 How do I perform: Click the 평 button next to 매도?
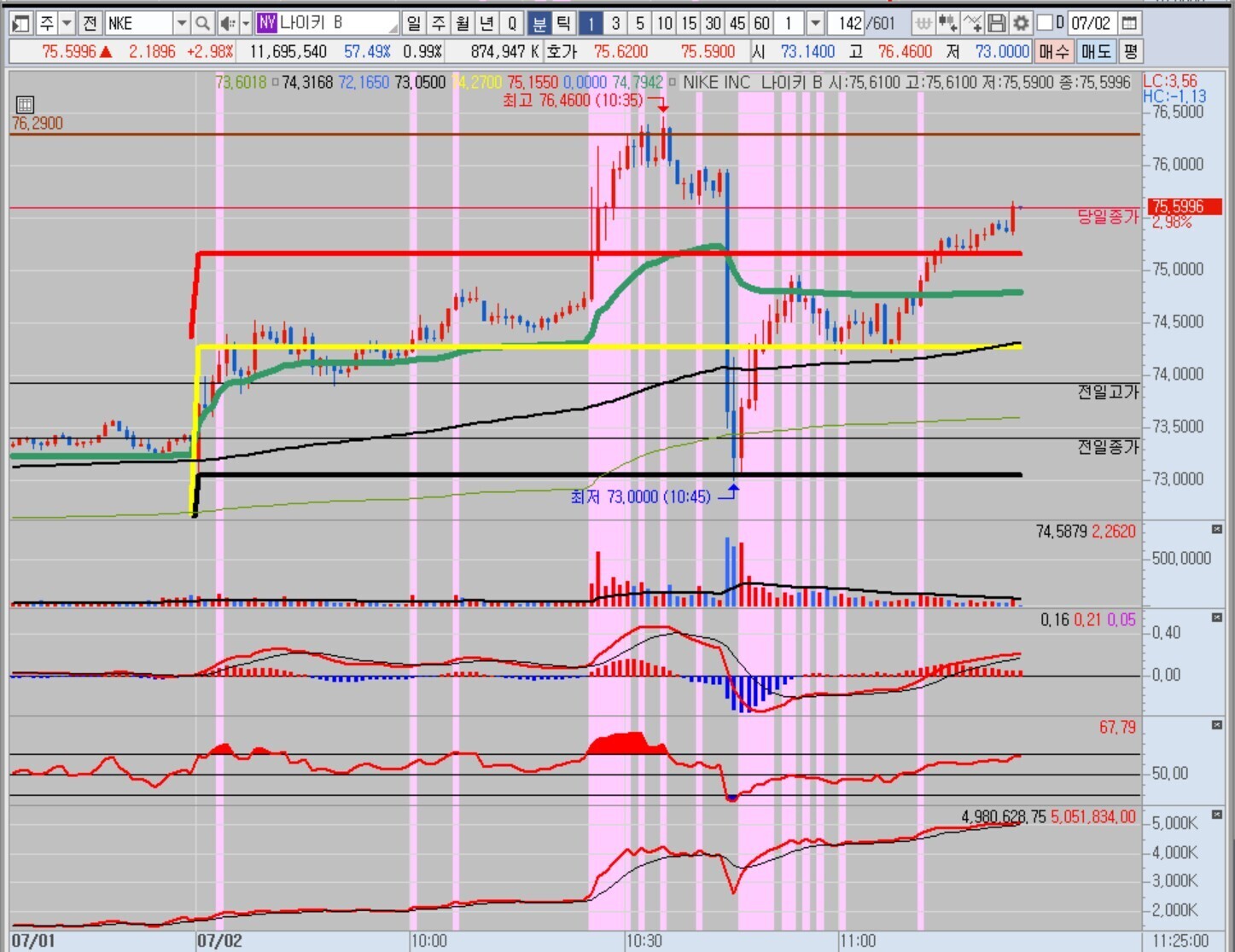tap(1130, 52)
